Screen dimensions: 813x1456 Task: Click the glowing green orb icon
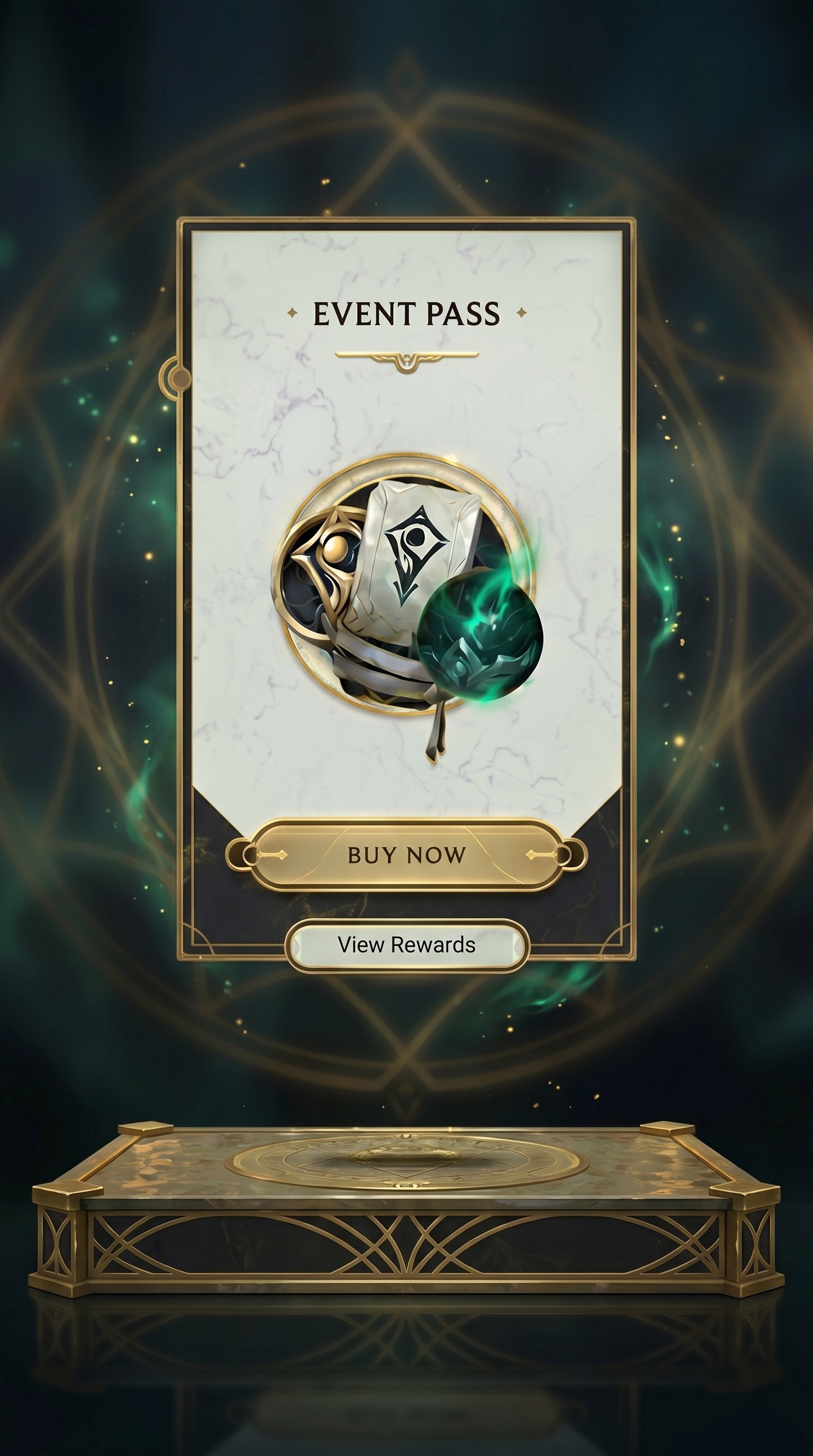click(480, 634)
